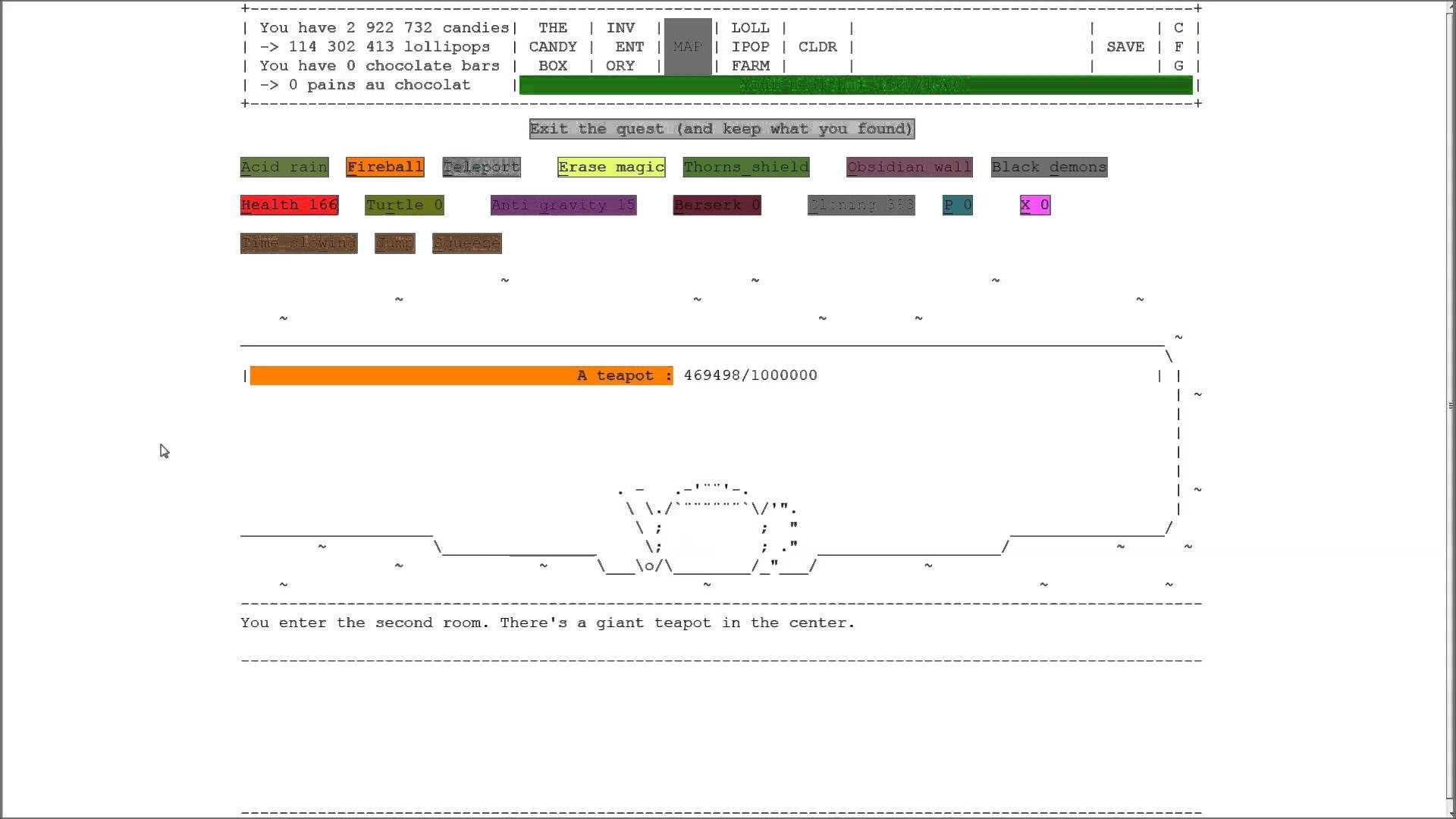Use the Turtle potion

[x=404, y=205]
